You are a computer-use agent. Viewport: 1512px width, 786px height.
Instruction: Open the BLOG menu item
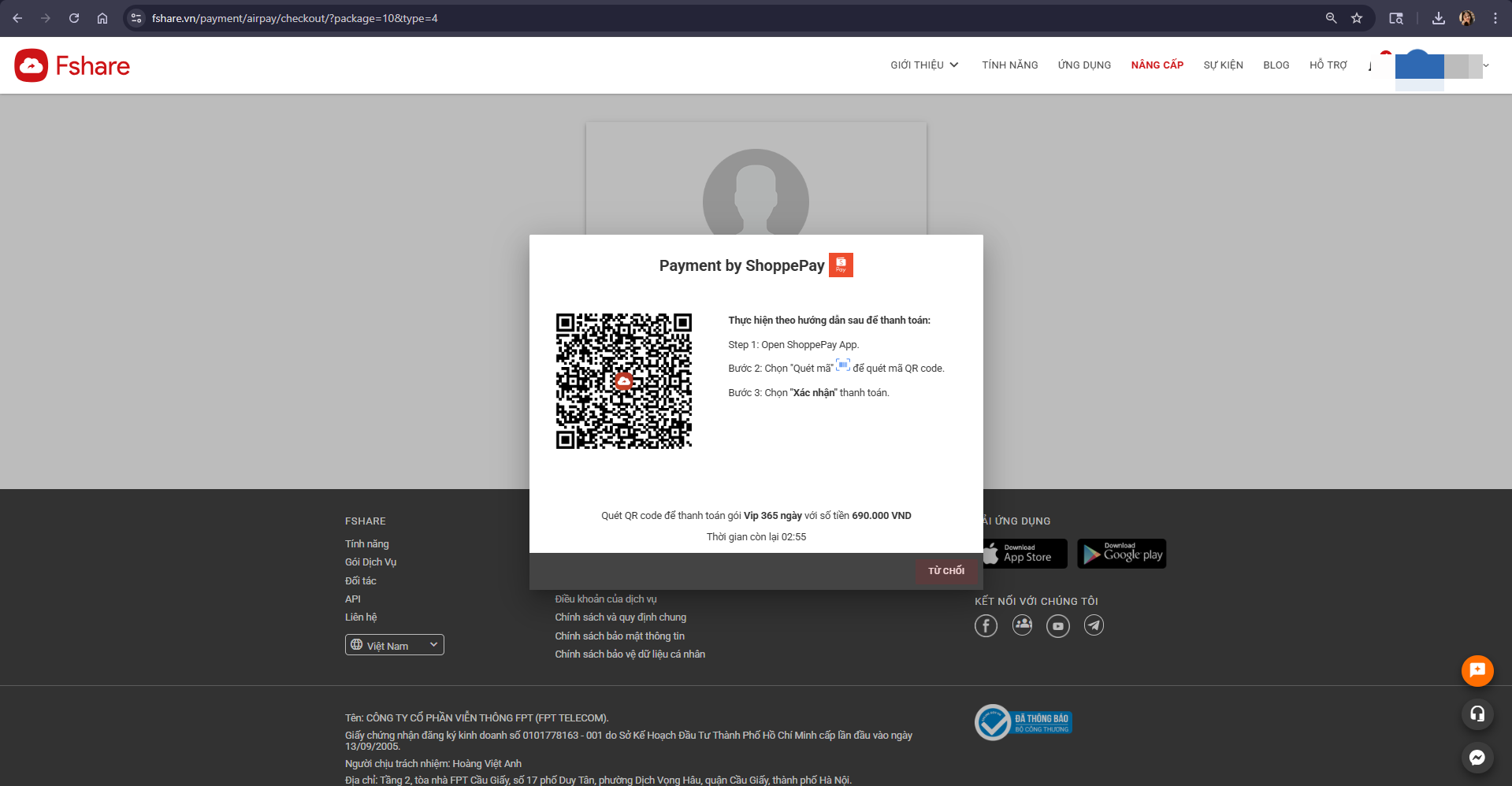click(x=1276, y=65)
